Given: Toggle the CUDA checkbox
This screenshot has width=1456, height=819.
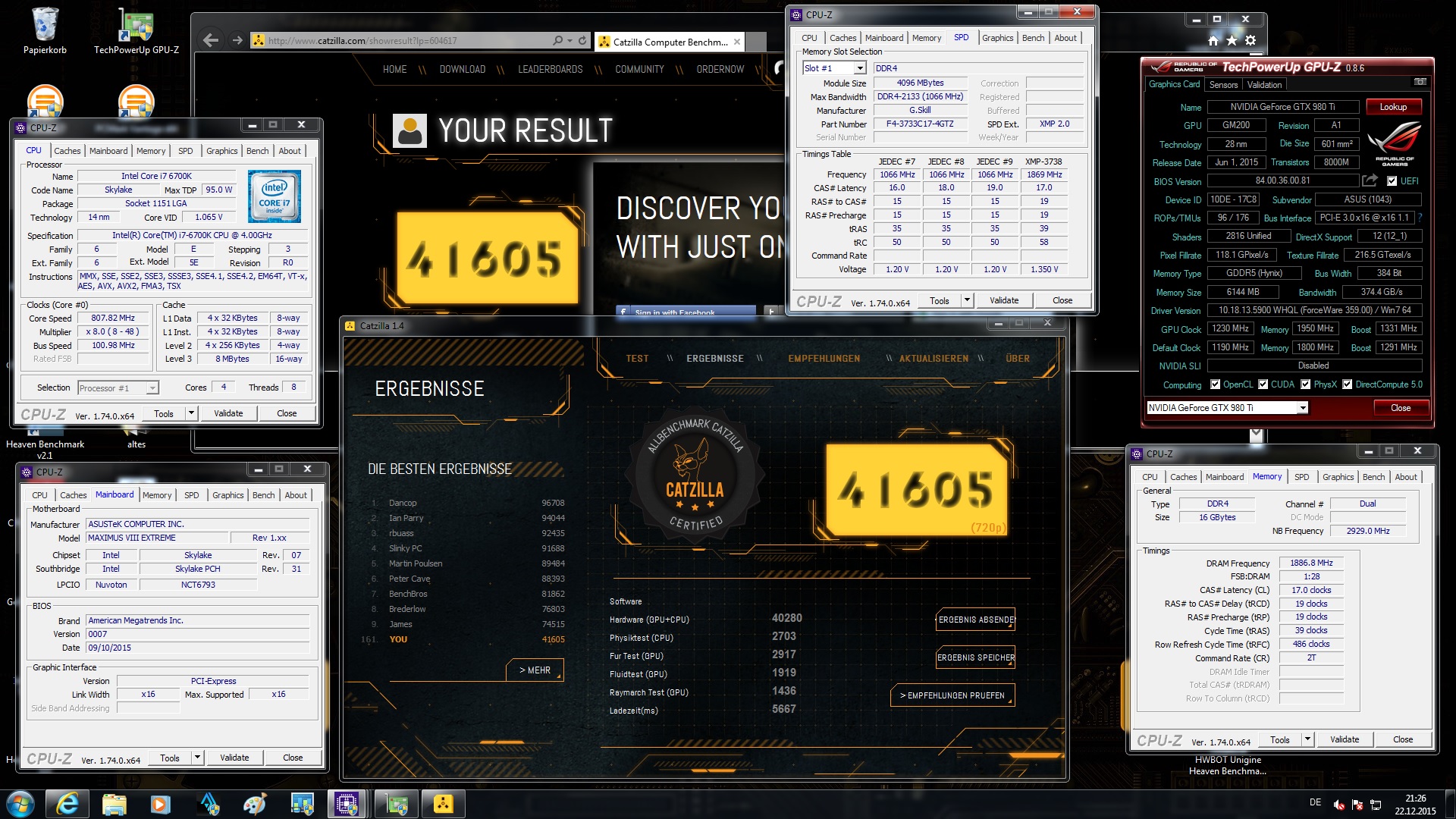Looking at the screenshot, I should [1263, 384].
